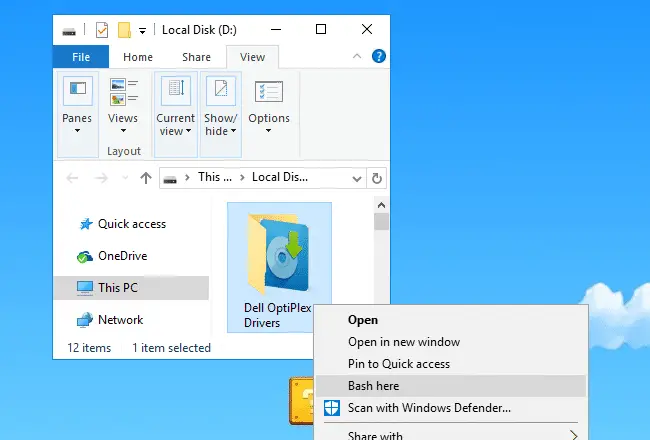The image size is (650, 440).
Task: Click the 12 items status text
Action: pyautogui.click(x=89, y=348)
